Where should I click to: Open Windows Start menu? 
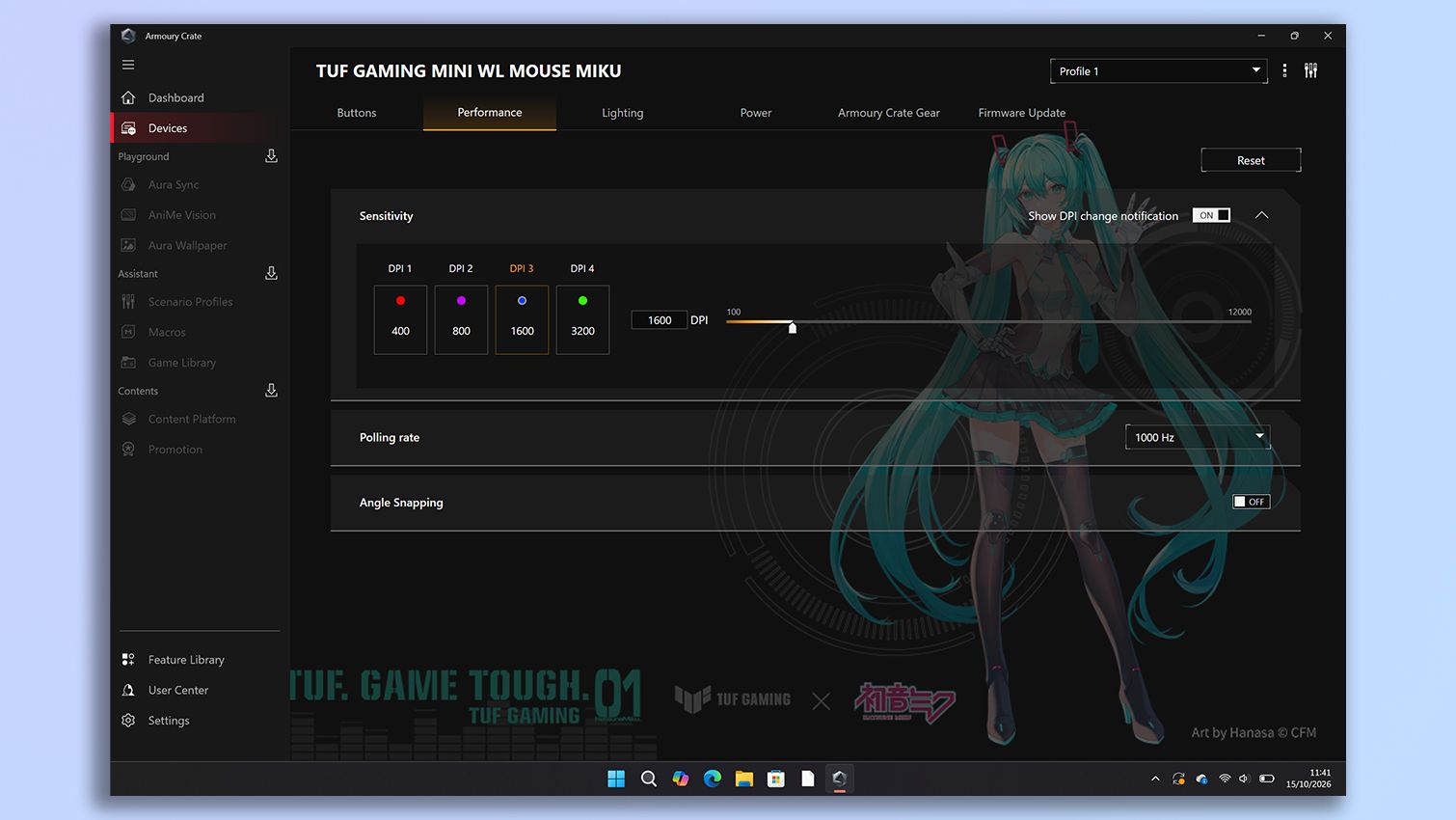point(616,779)
